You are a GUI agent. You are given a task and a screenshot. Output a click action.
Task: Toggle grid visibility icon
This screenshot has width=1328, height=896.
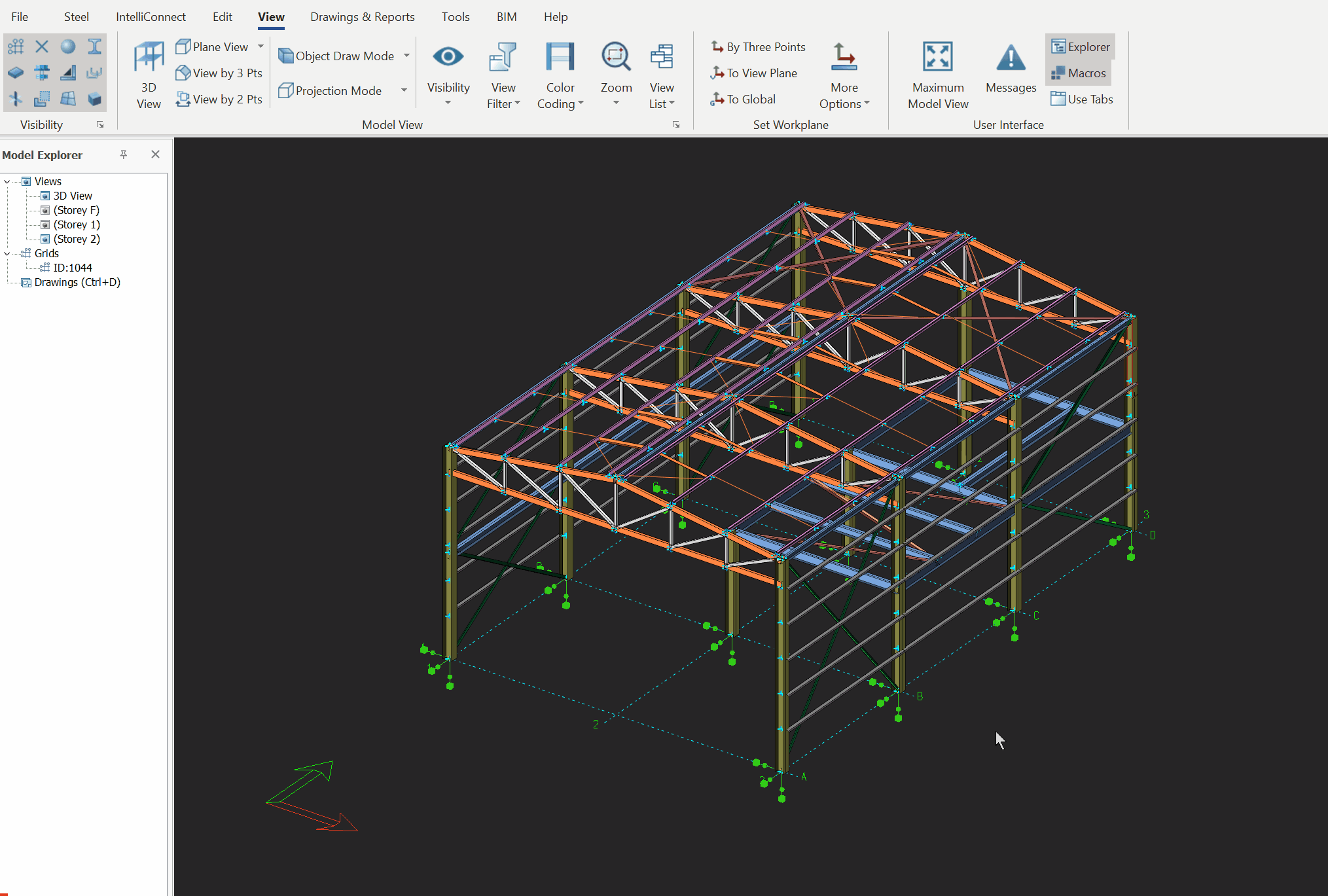(x=16, y=46)
